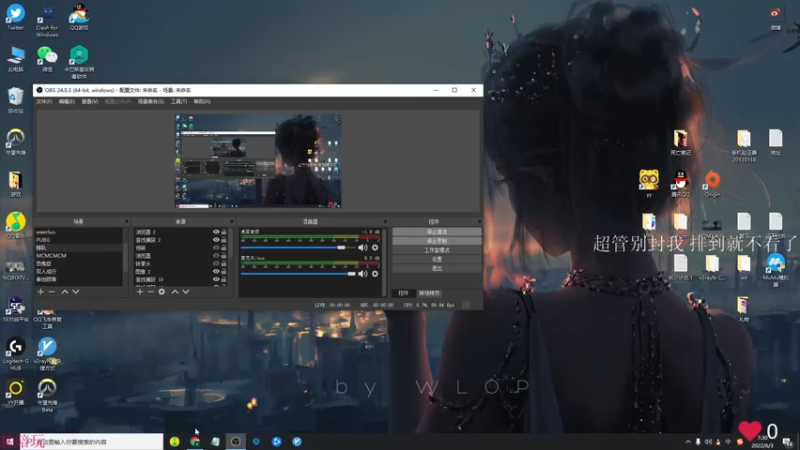The height and width of the screenshot is (450, 800).
Task: Remove the selected scene with the minus icon
Action: click(52, 292)
